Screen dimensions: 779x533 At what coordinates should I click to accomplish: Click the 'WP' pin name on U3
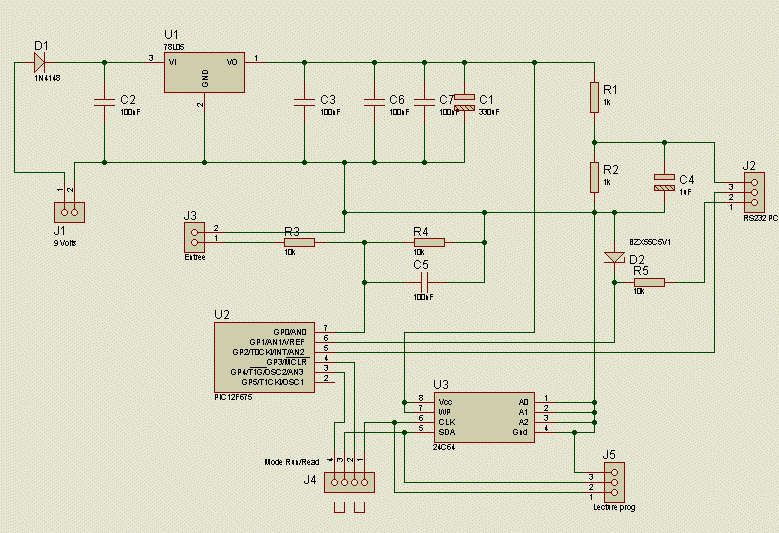(x=444, y=412)
